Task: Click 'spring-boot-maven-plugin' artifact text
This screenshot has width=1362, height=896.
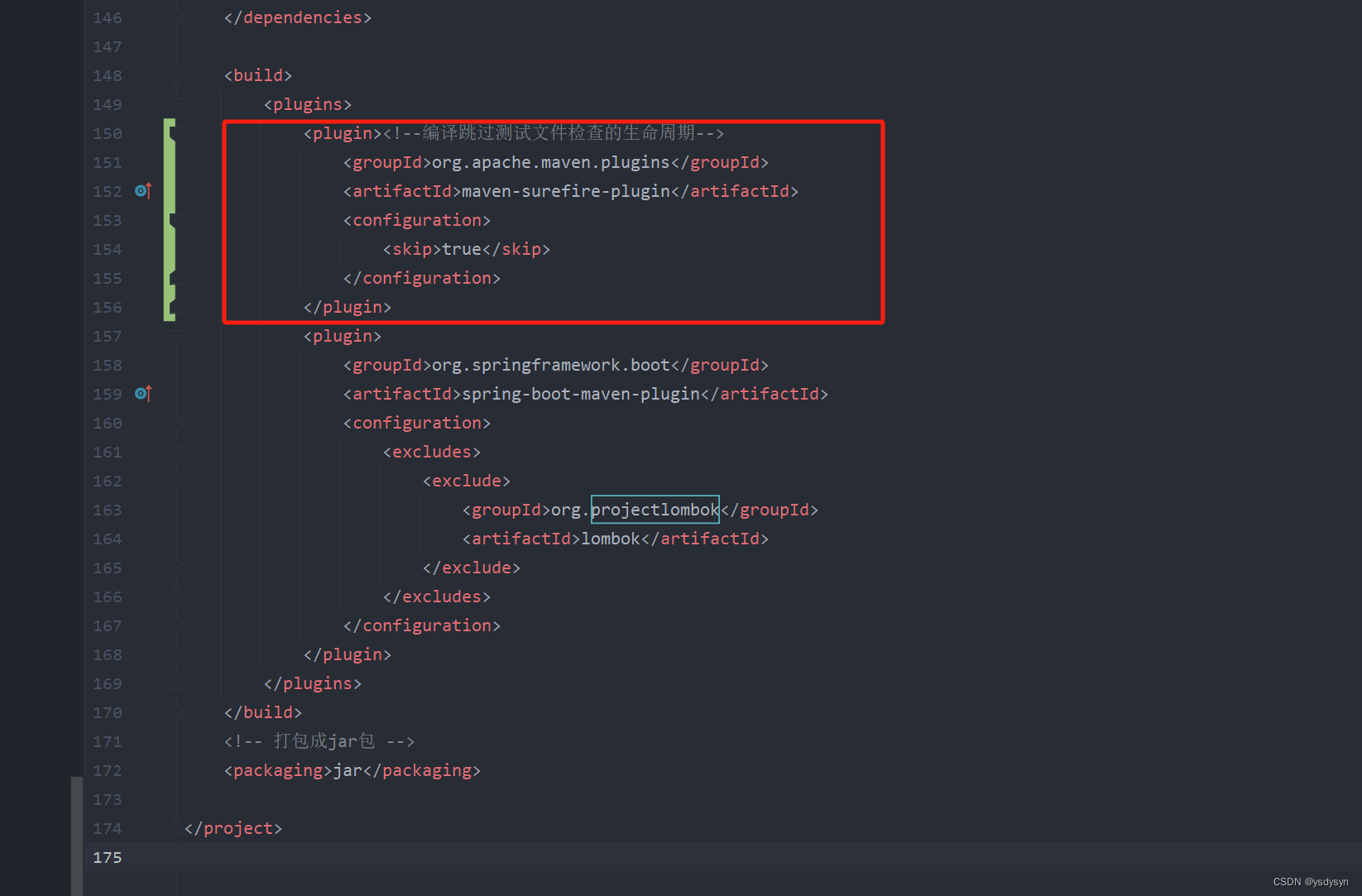Action: click(581, 394)
